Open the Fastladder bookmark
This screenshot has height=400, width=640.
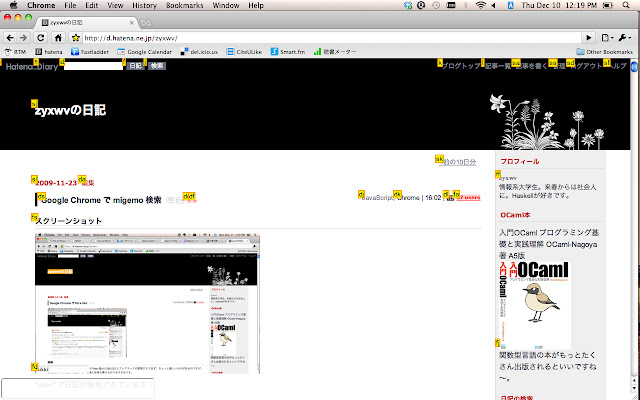coord(90,52)
